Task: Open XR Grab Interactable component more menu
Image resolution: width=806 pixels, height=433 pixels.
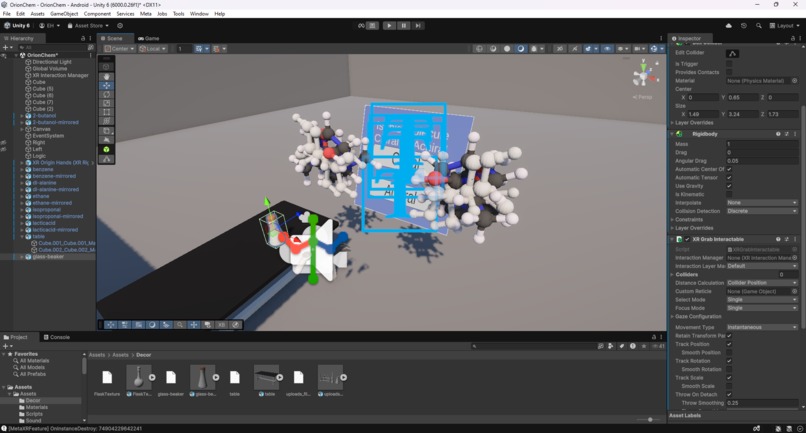Action: [795, 239]
